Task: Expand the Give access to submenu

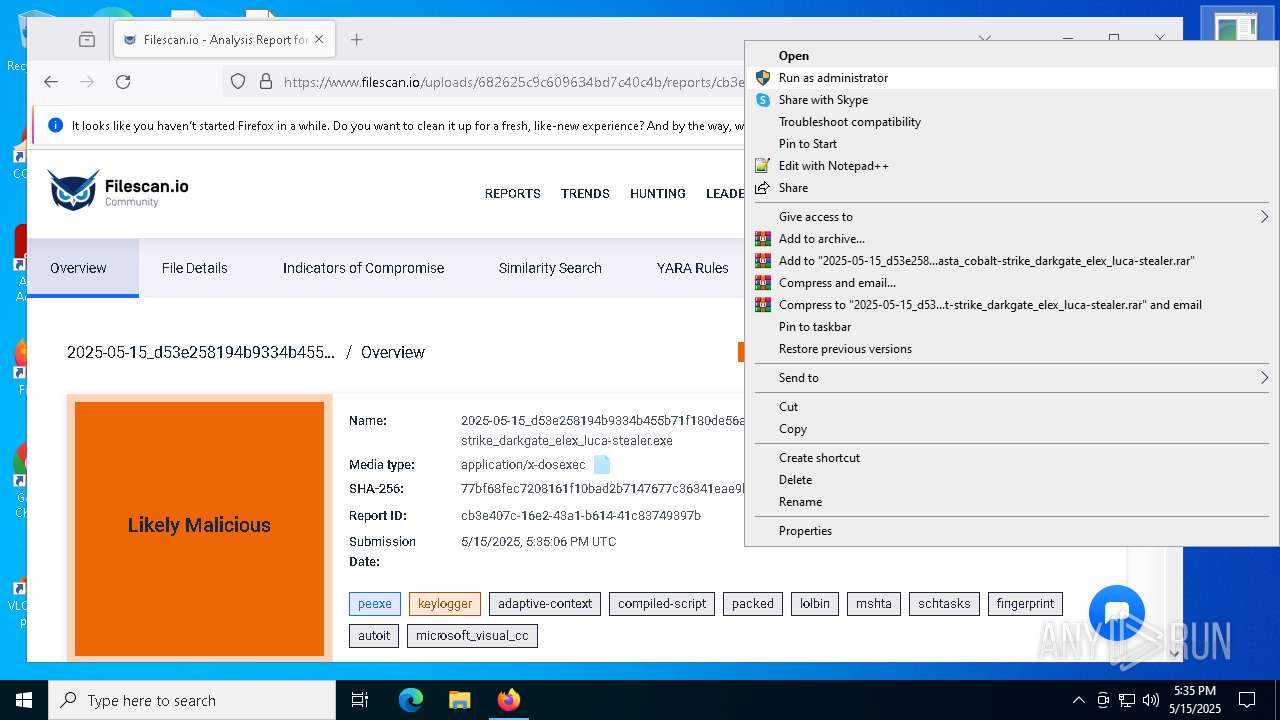Action: (x=1012, y=216)
